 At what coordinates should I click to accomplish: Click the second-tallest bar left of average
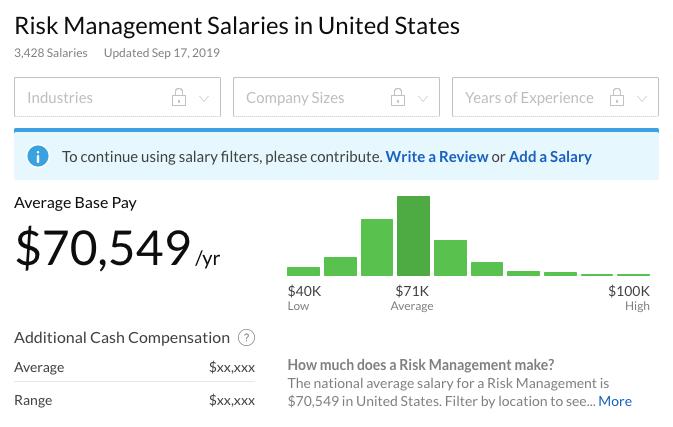[376, 247]
